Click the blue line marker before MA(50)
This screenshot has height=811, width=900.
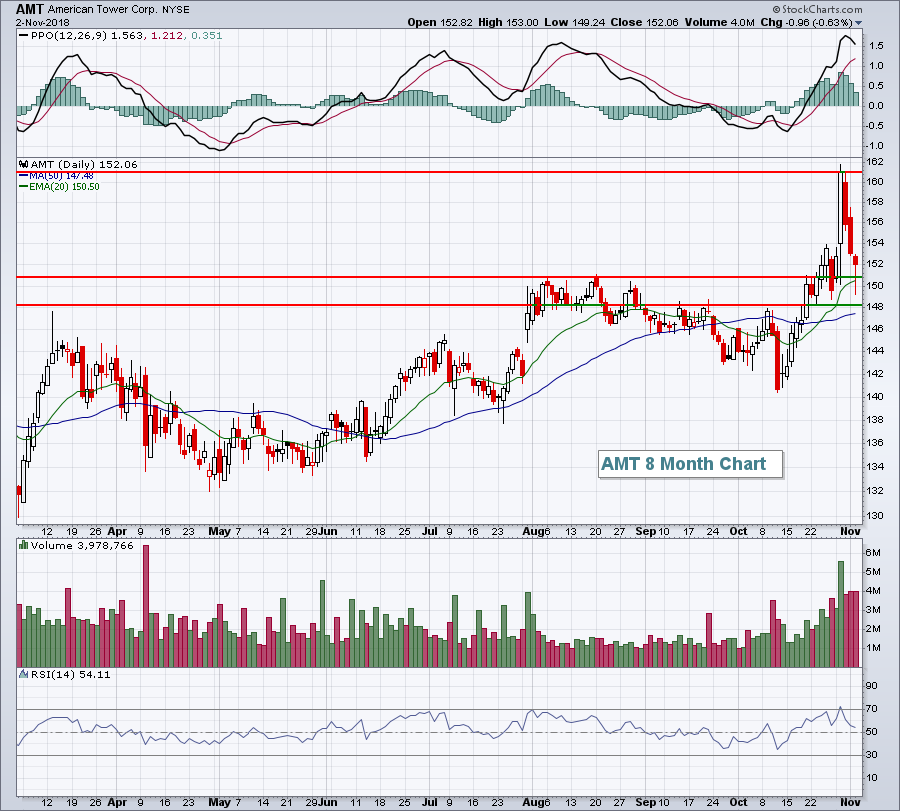coord(24,176)
